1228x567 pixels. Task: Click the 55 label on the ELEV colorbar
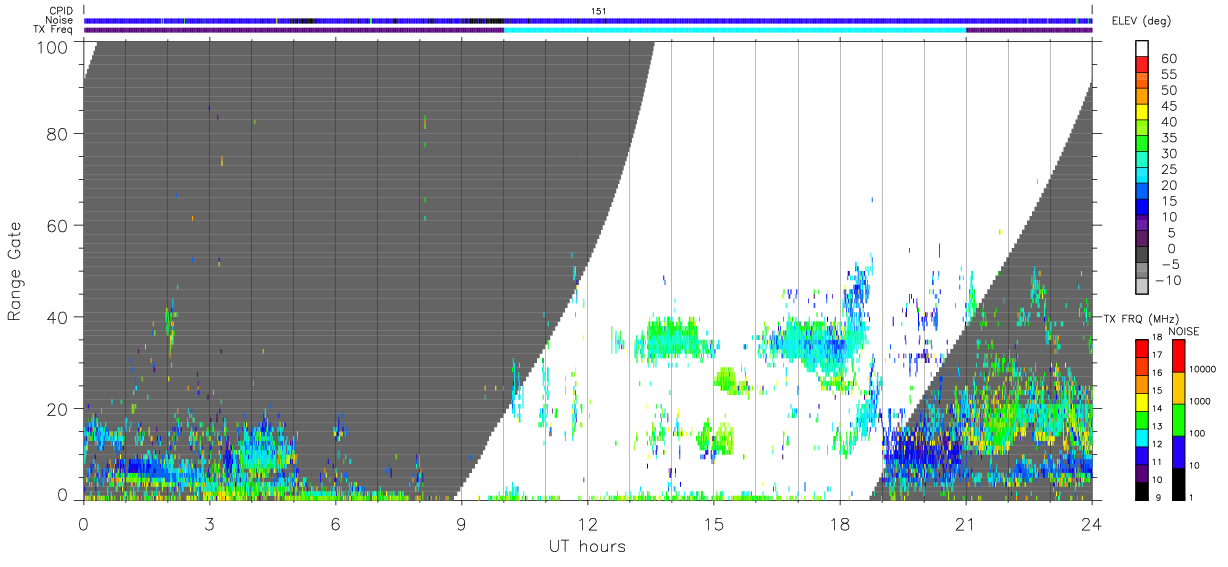tap(1167, 75)
